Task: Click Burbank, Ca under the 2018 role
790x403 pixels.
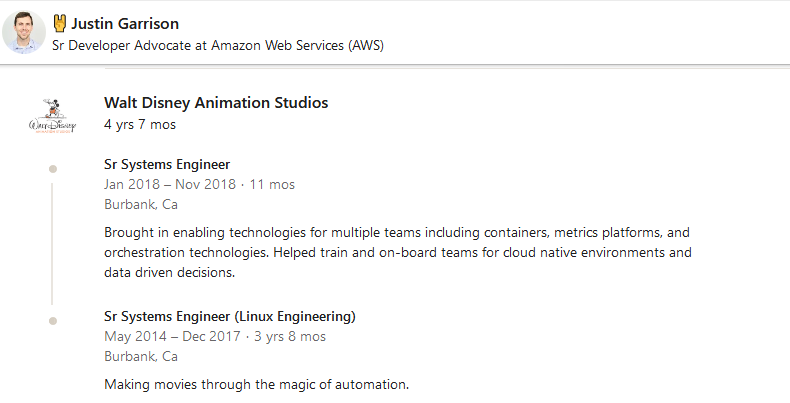Action: pos(141,204)
